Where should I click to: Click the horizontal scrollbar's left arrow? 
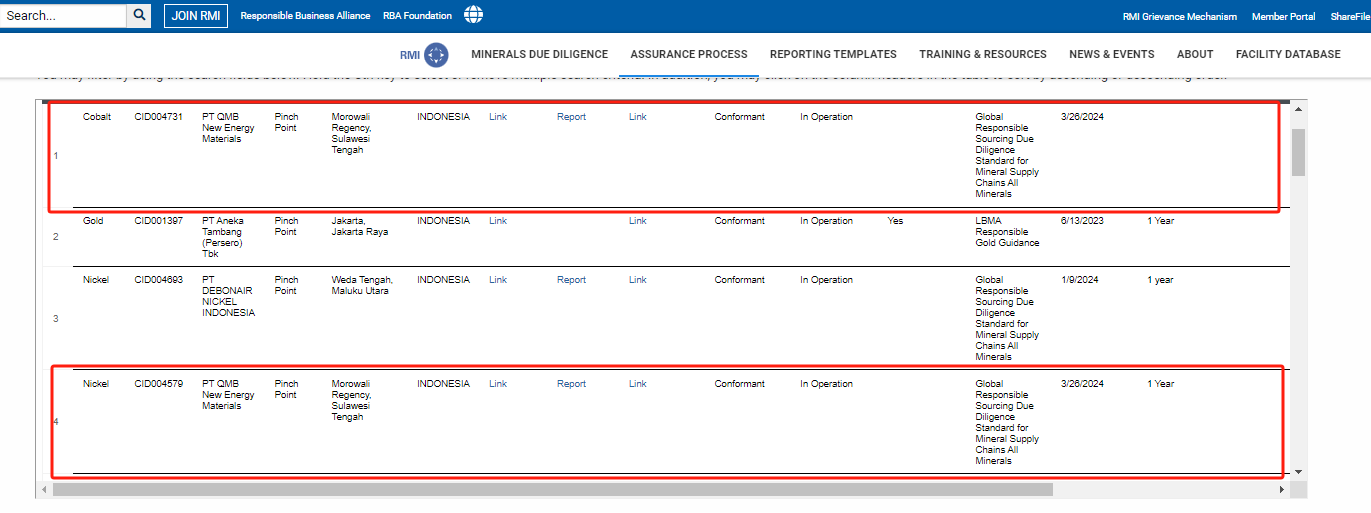click(43, 490)
